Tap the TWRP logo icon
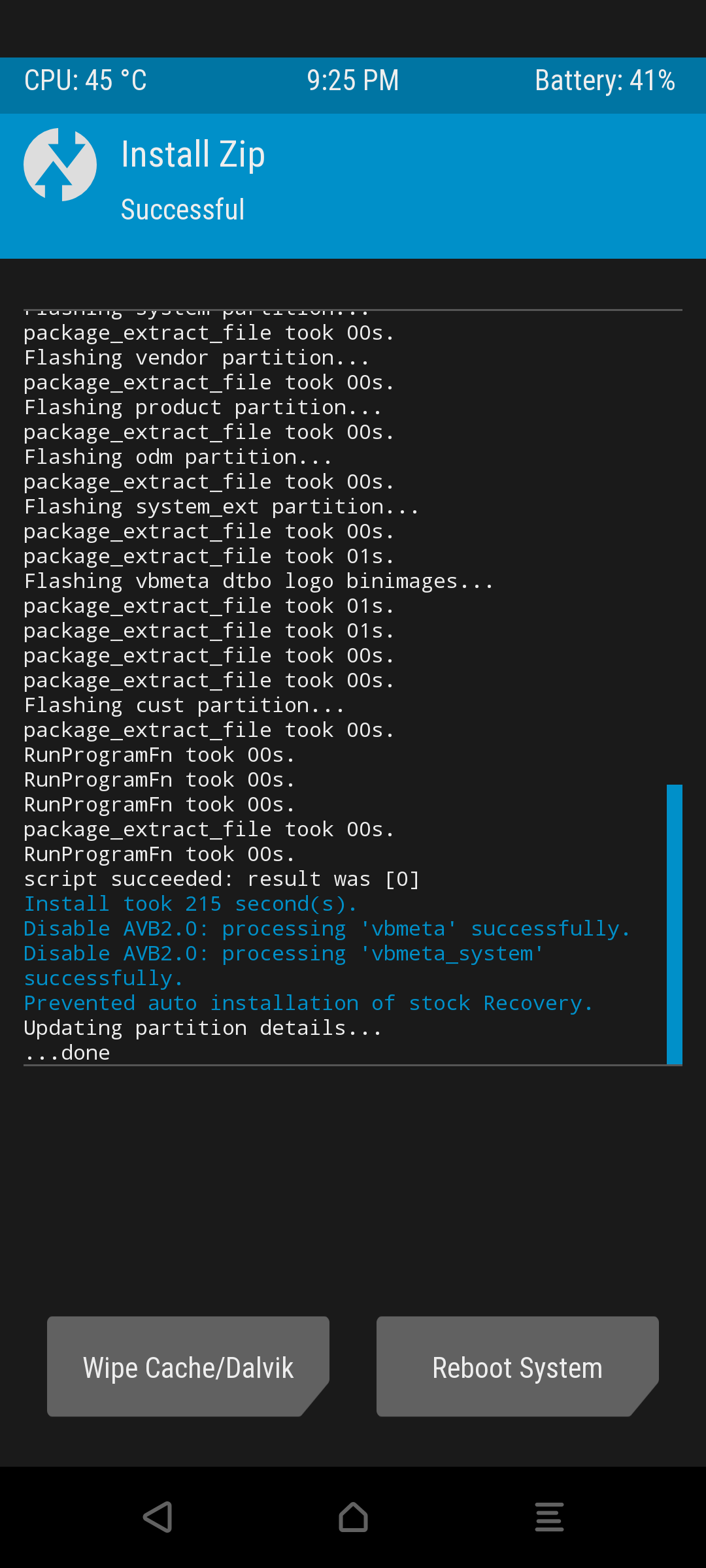 (x=60, y=165)
